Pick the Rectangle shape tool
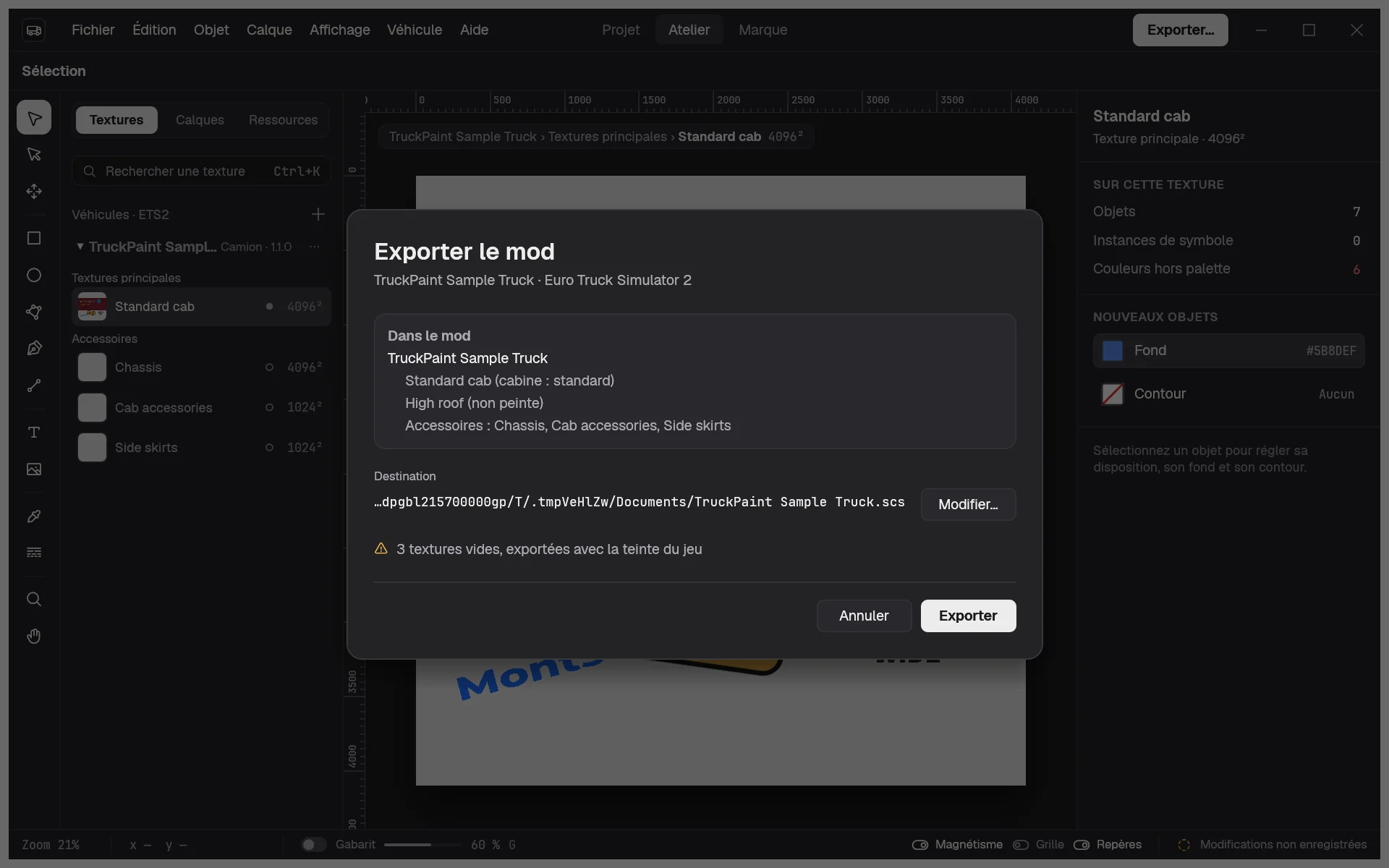 [34, 239]
